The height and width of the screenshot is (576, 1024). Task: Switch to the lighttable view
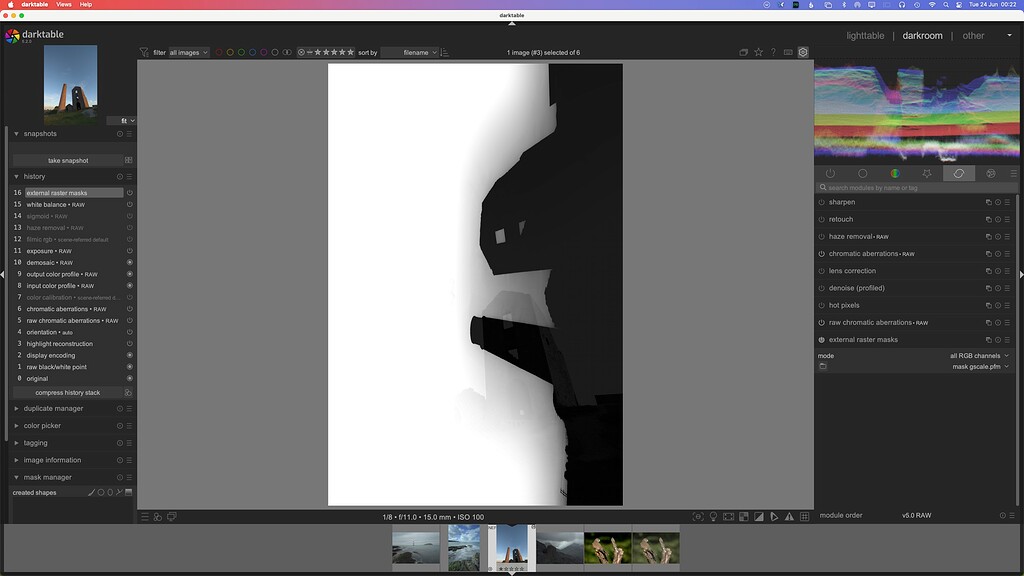click(x=864, y=35)
